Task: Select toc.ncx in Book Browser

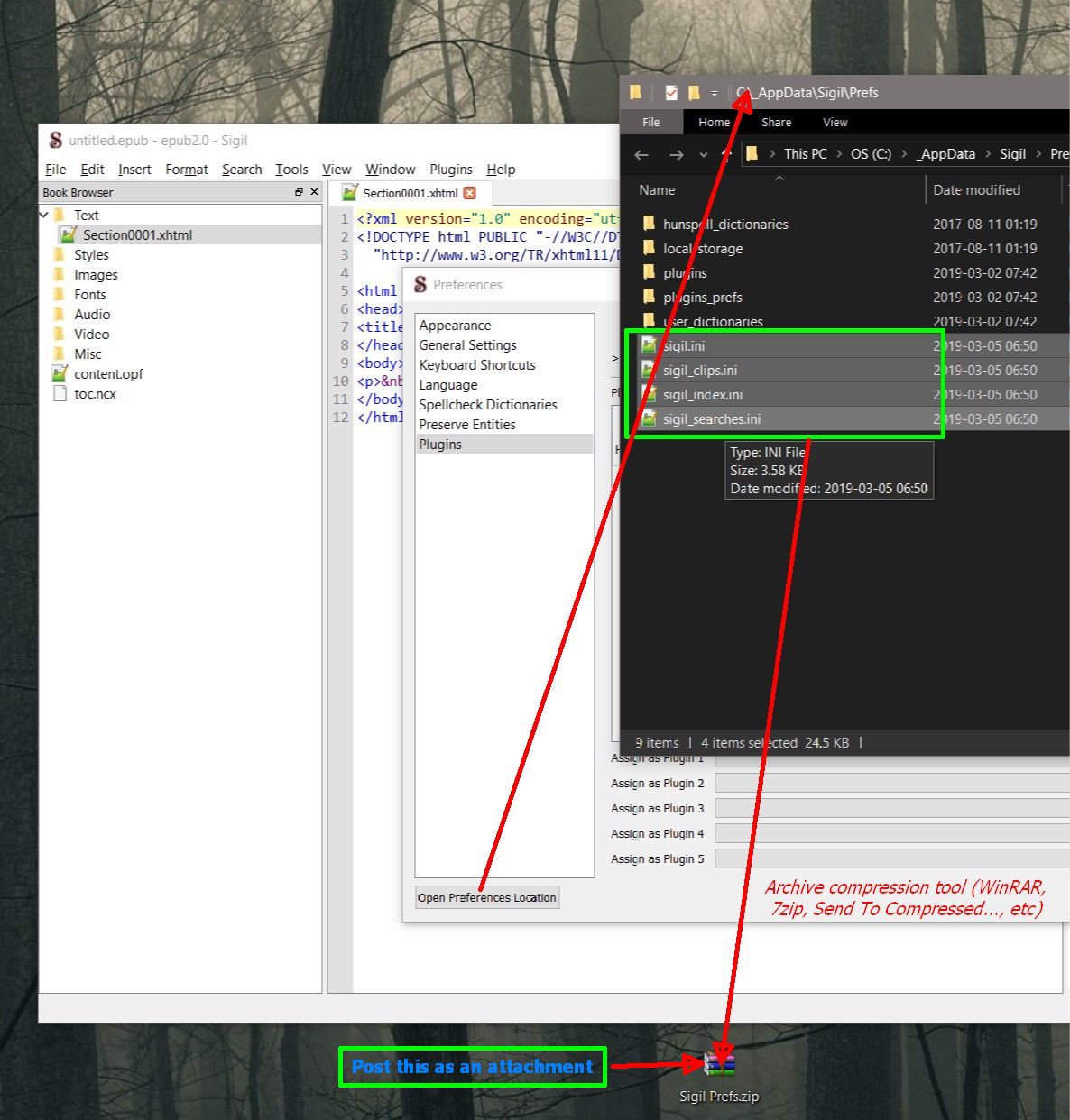Action: pos(95,393)
